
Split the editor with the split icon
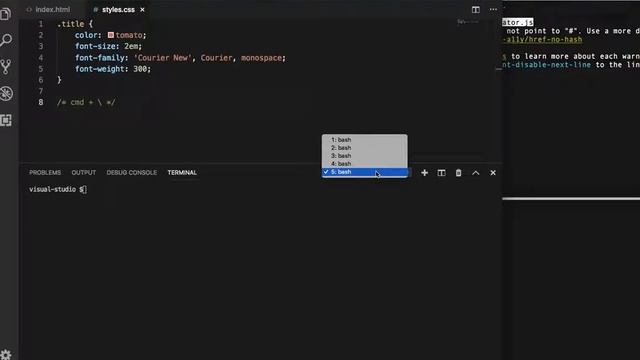(x=476, y=9)
